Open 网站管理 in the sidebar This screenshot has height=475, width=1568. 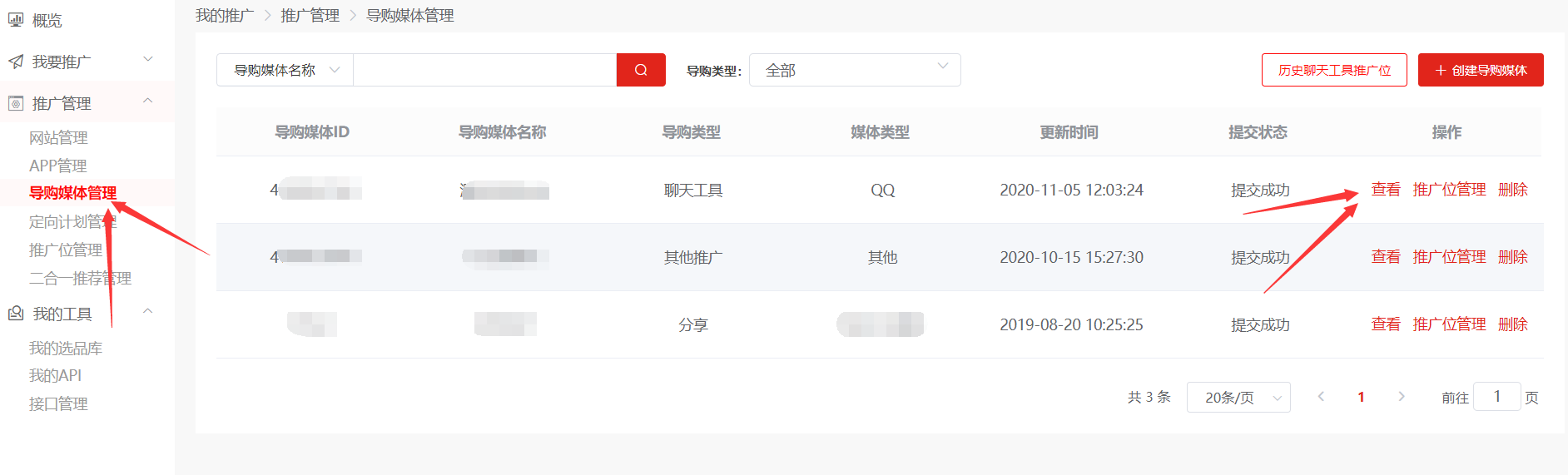[x=58, y=138]
